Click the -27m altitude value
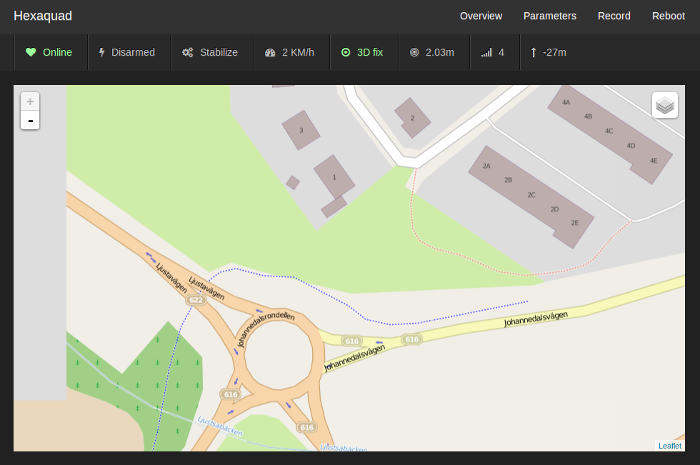700x465 pixels. click(554, 52)
